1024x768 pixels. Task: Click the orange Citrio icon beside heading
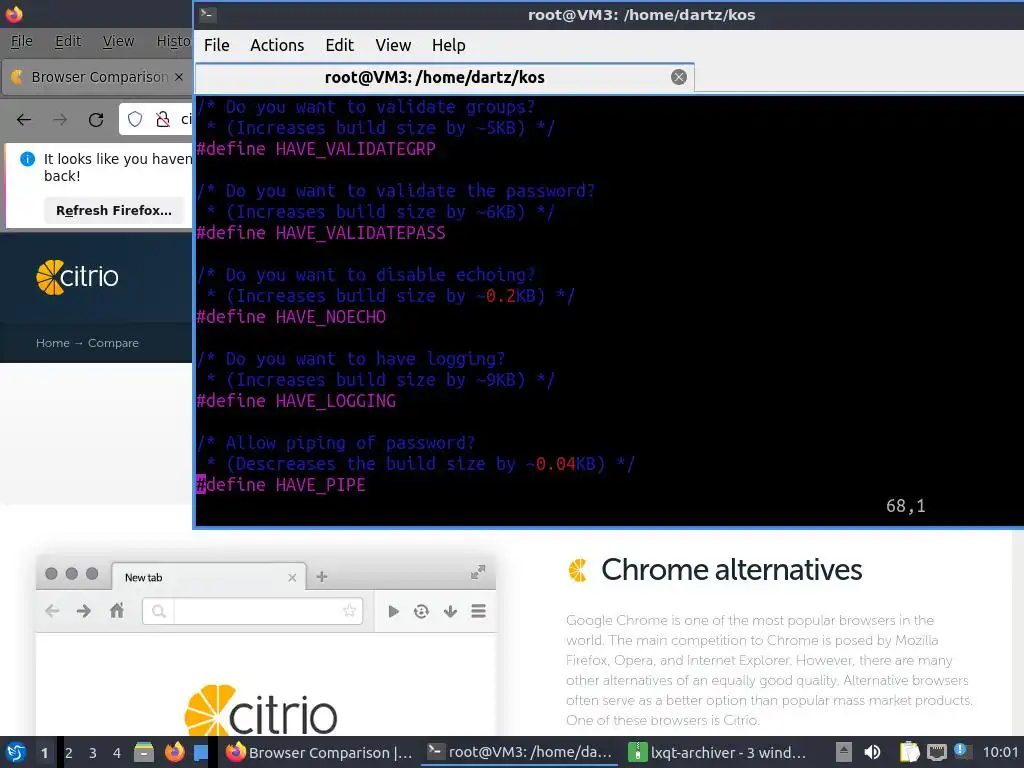pyautogui.click(x=577, y=570)
